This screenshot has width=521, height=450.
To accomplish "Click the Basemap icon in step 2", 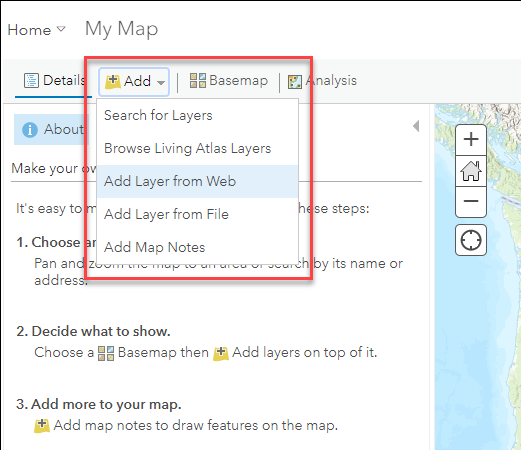I will [106, 353].
